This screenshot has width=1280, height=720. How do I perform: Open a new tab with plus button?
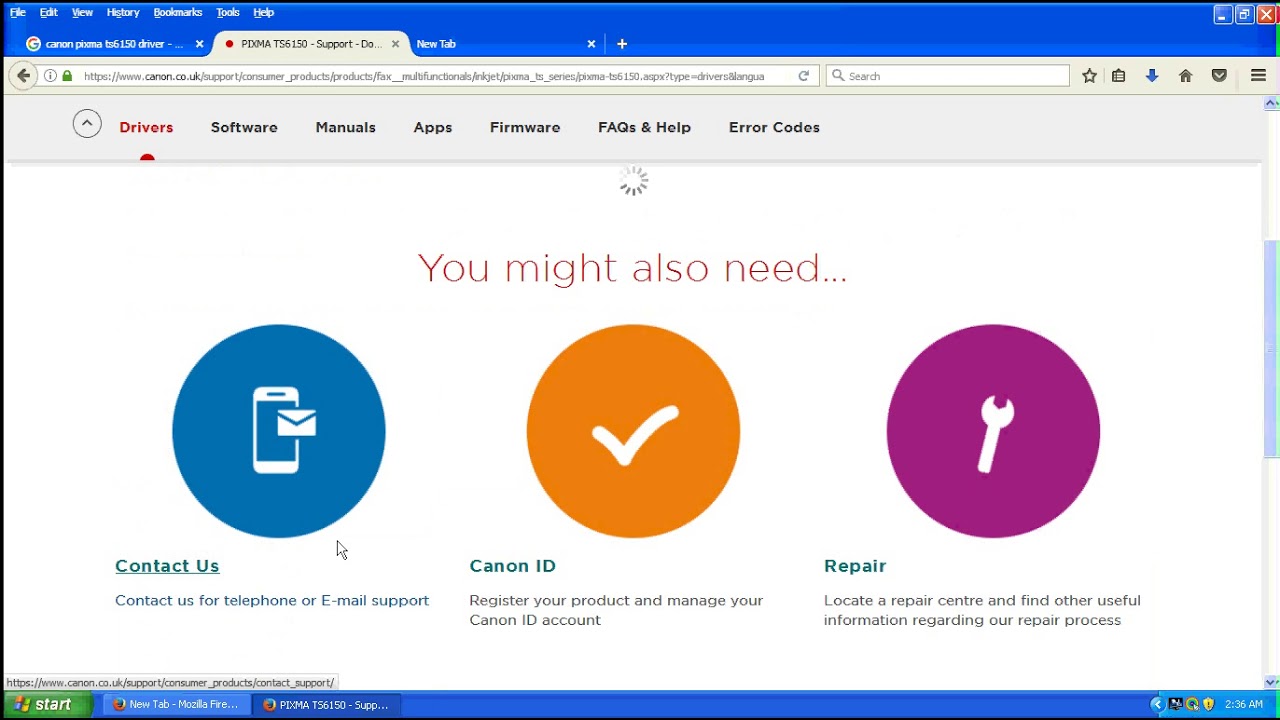point(622,44)
